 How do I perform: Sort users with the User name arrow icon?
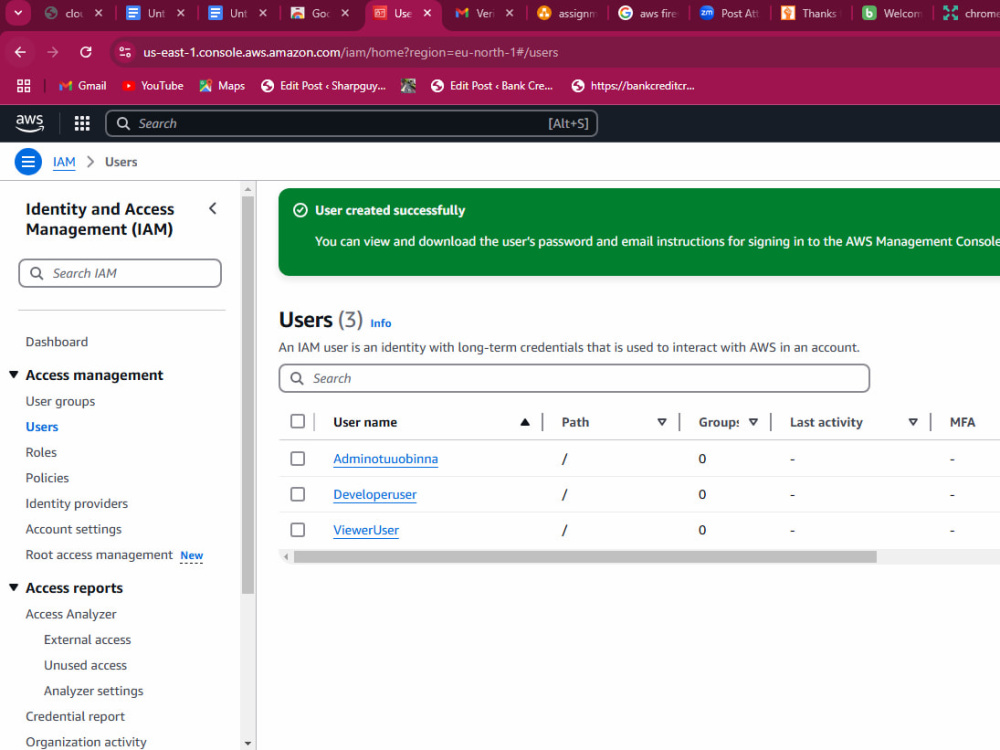point(525,421)
